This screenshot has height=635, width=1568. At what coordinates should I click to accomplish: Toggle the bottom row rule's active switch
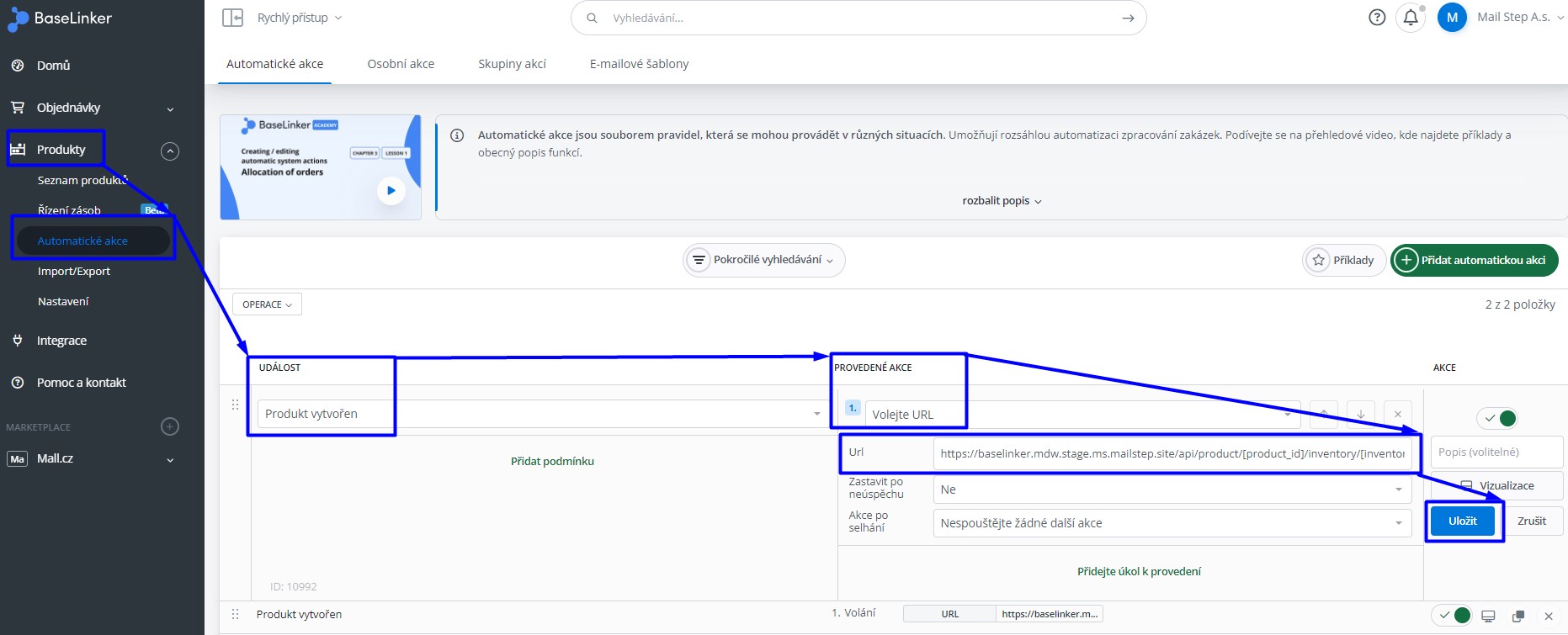(1454, 616)
